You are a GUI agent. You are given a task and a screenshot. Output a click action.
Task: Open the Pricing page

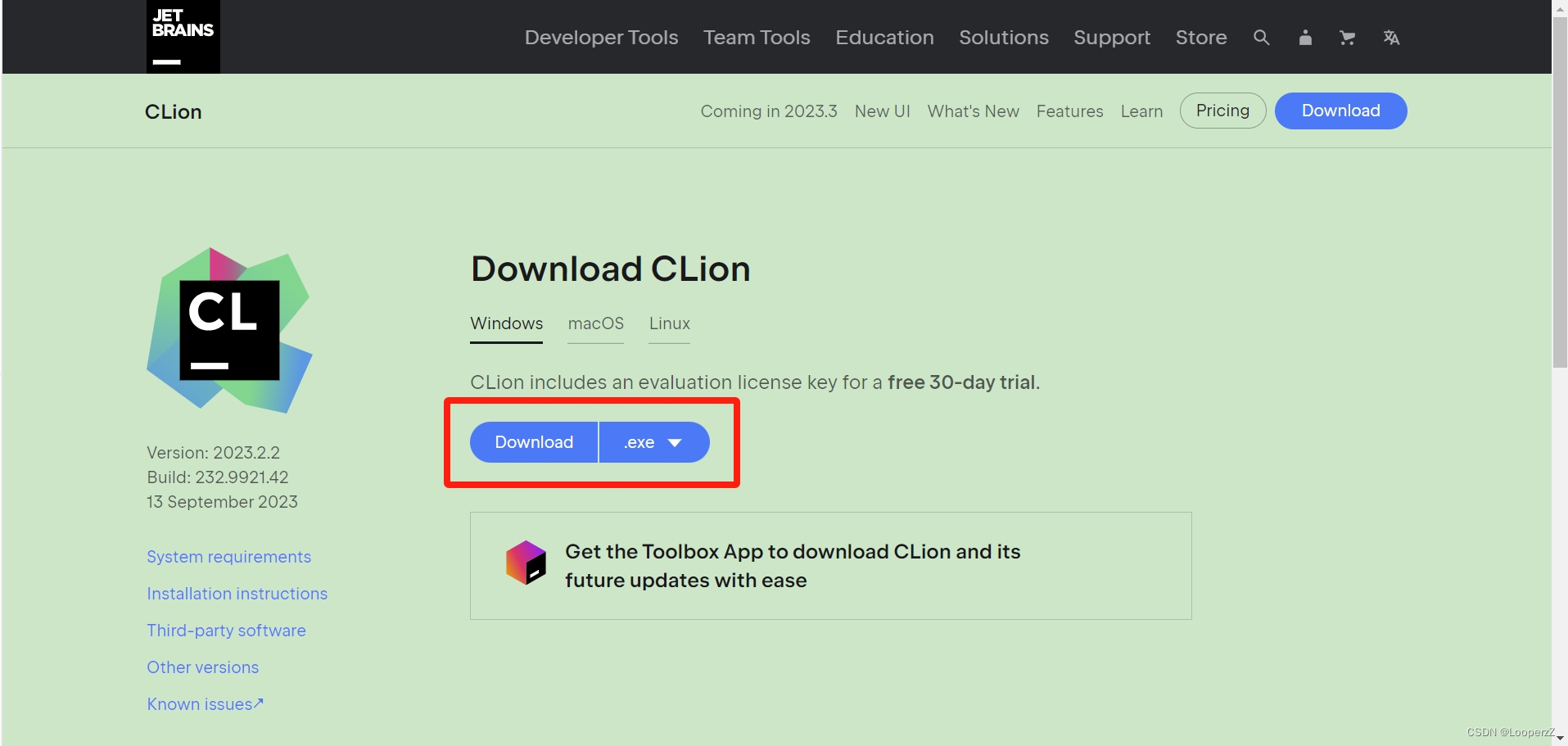click(1222, 111)
